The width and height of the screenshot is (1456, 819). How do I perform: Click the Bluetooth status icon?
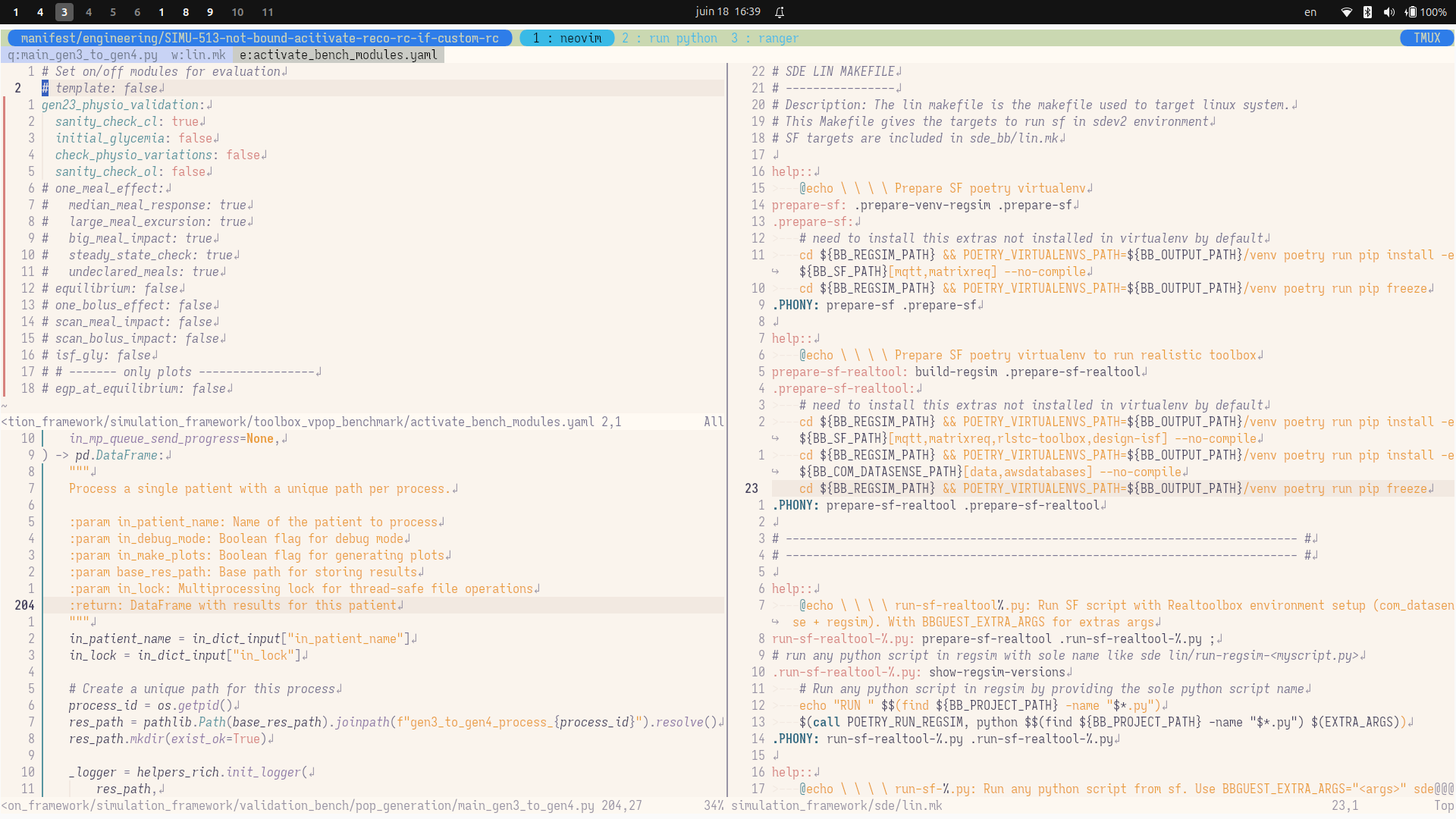point(1367,12)
